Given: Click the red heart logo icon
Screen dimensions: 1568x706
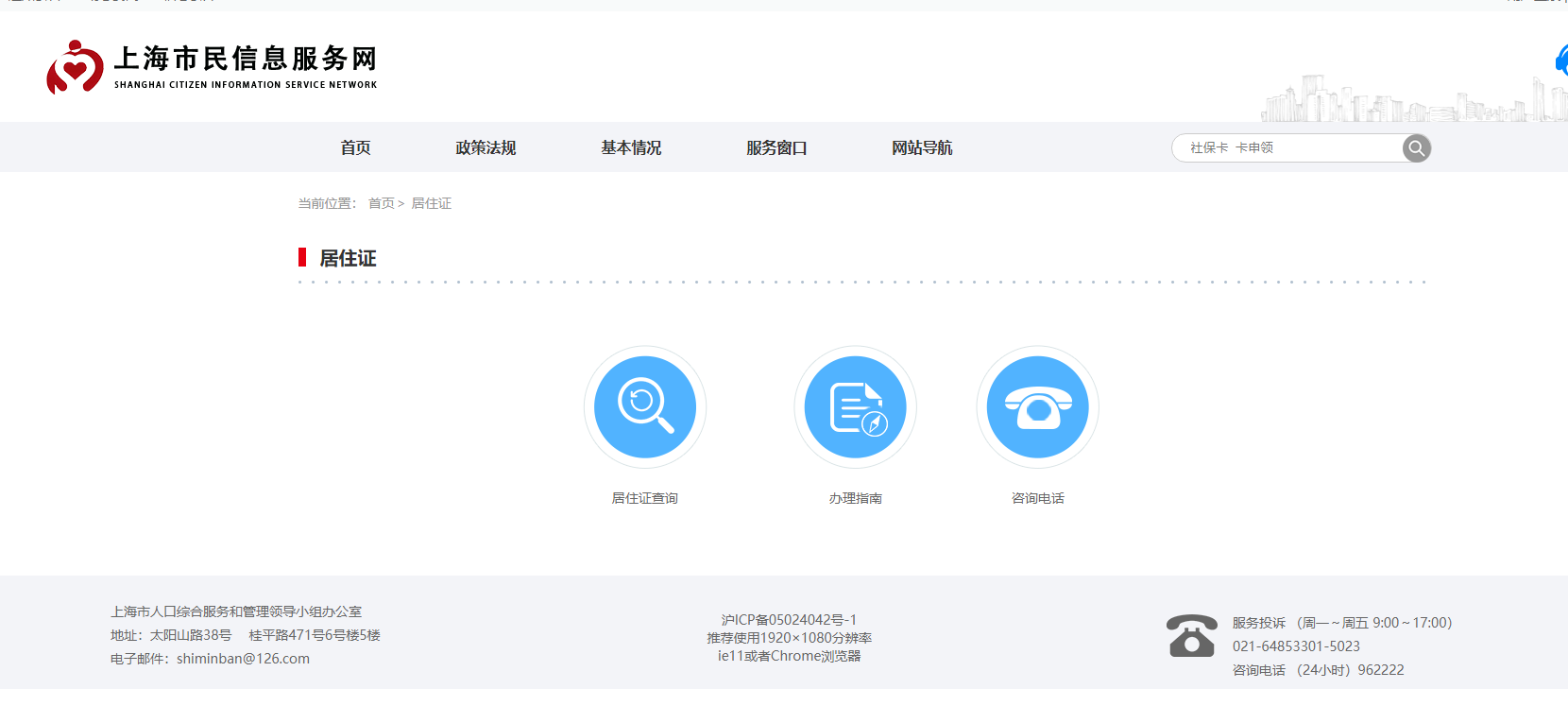Looking at the screenshot, I should point(75,67).
